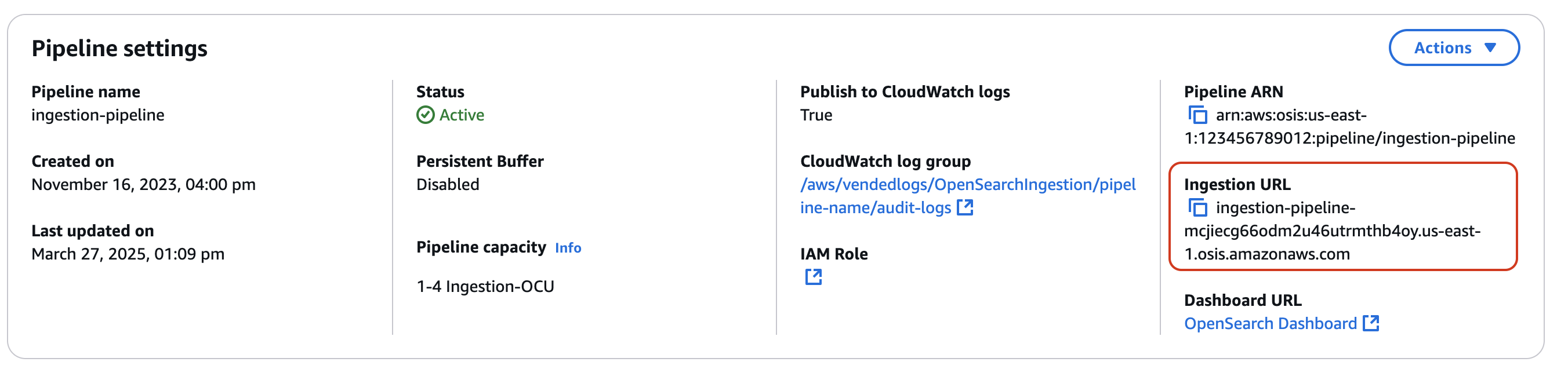Click the green Active status checkmark
This screenshot has width=1568, height=380.
(x=426, y=114)
